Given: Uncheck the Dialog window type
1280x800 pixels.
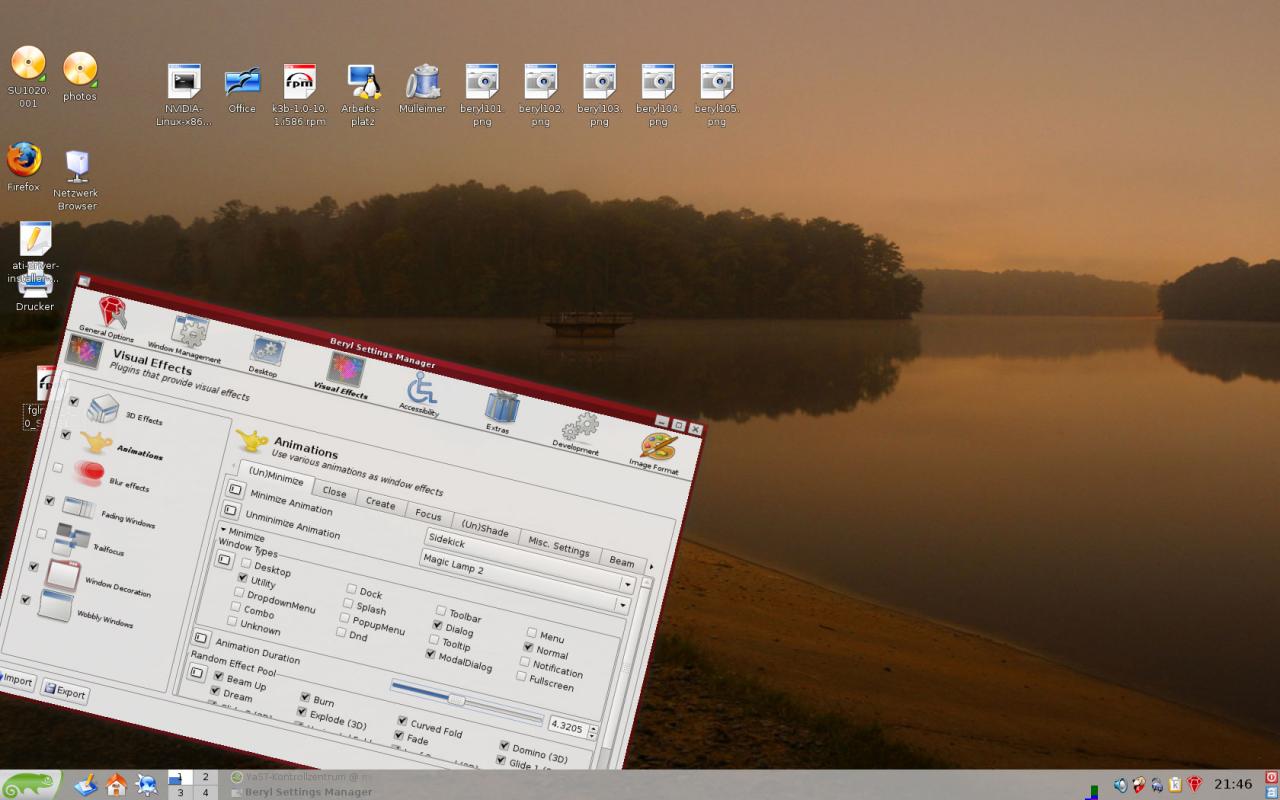Looking at the screenshot, I should click(x=437, y=625).
